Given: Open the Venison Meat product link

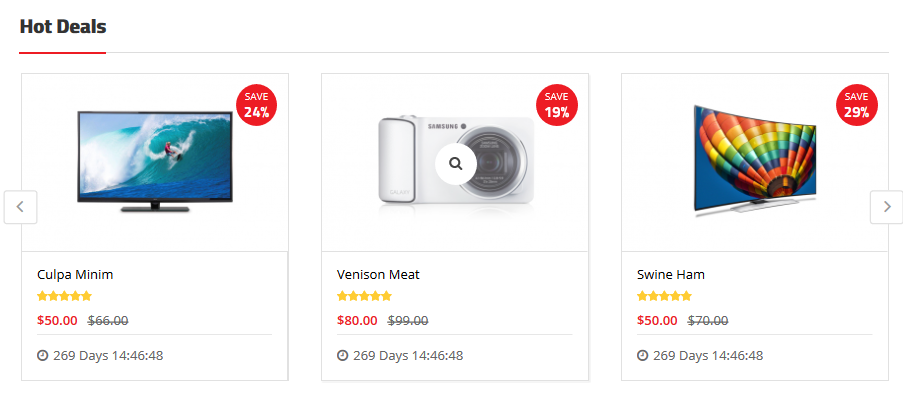Looking at the screenshot, I should coord(378,274).
